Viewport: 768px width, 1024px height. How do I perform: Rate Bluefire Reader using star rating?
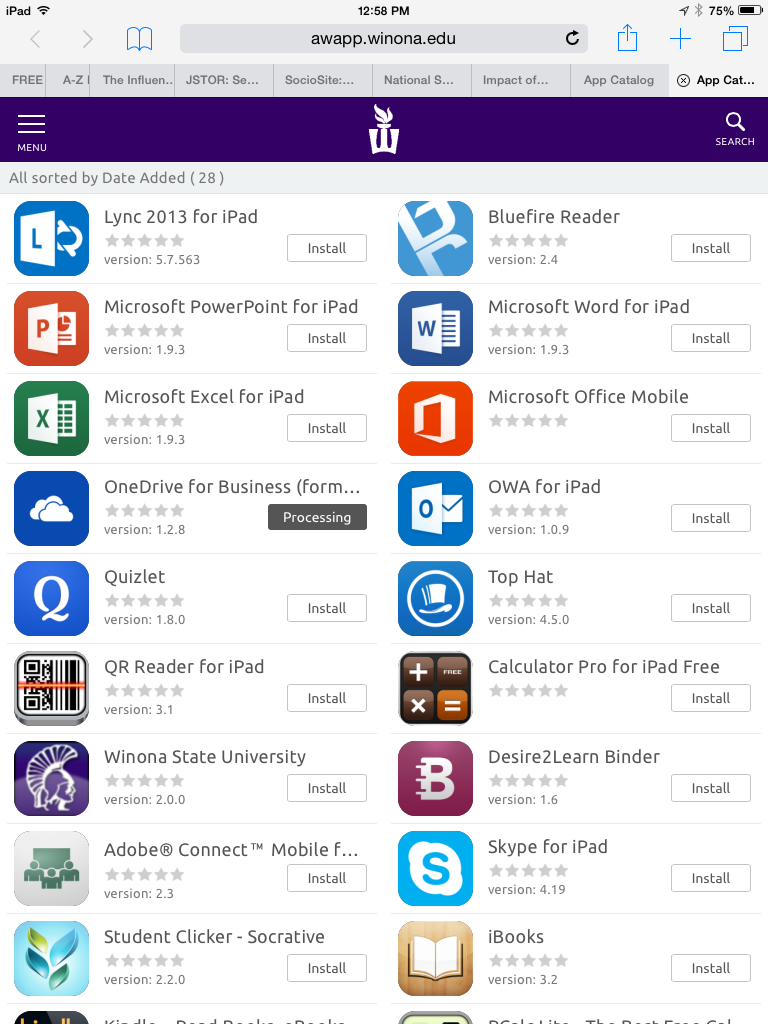coord(527,240)
